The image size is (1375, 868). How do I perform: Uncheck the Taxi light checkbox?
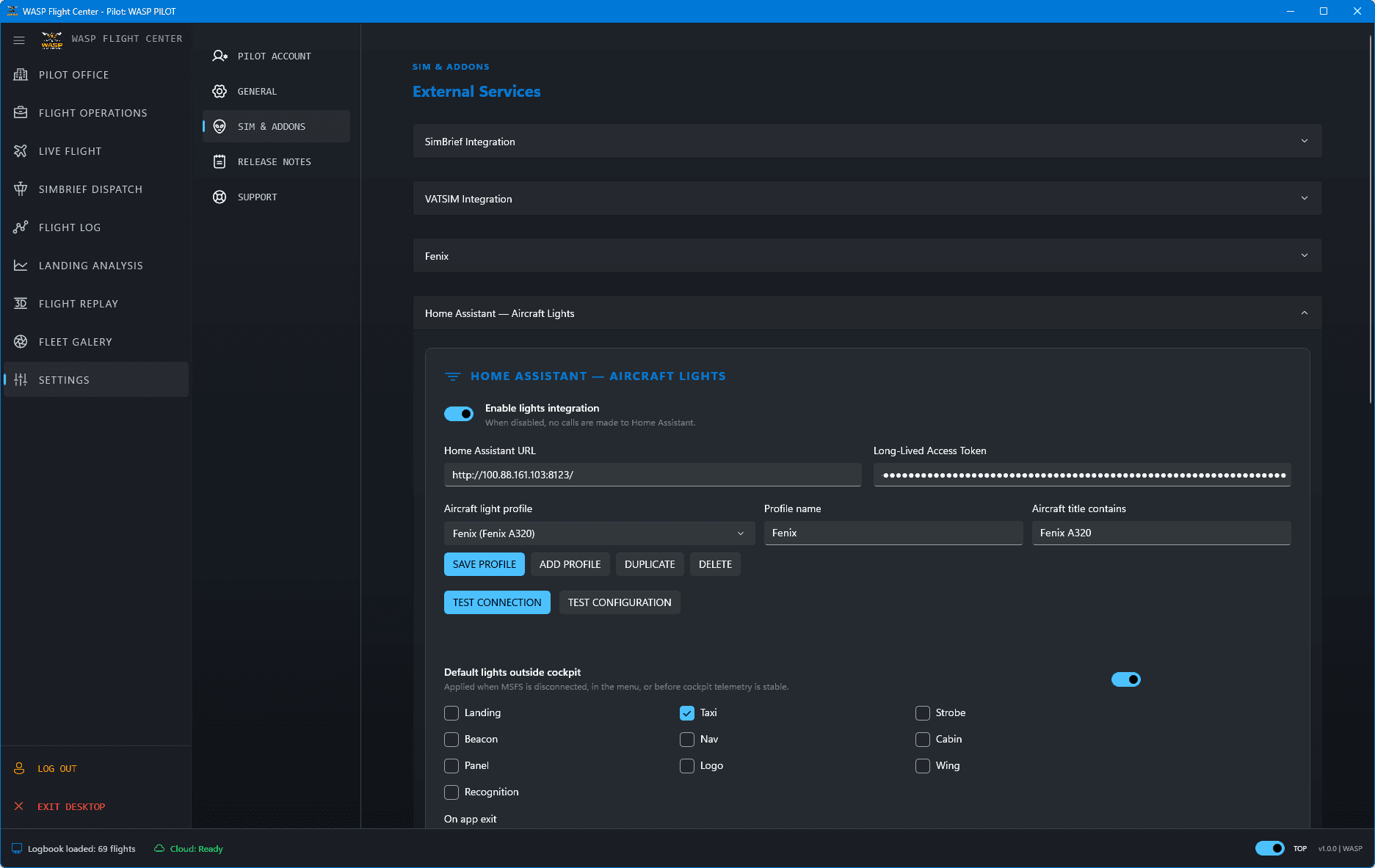(687, 713)
